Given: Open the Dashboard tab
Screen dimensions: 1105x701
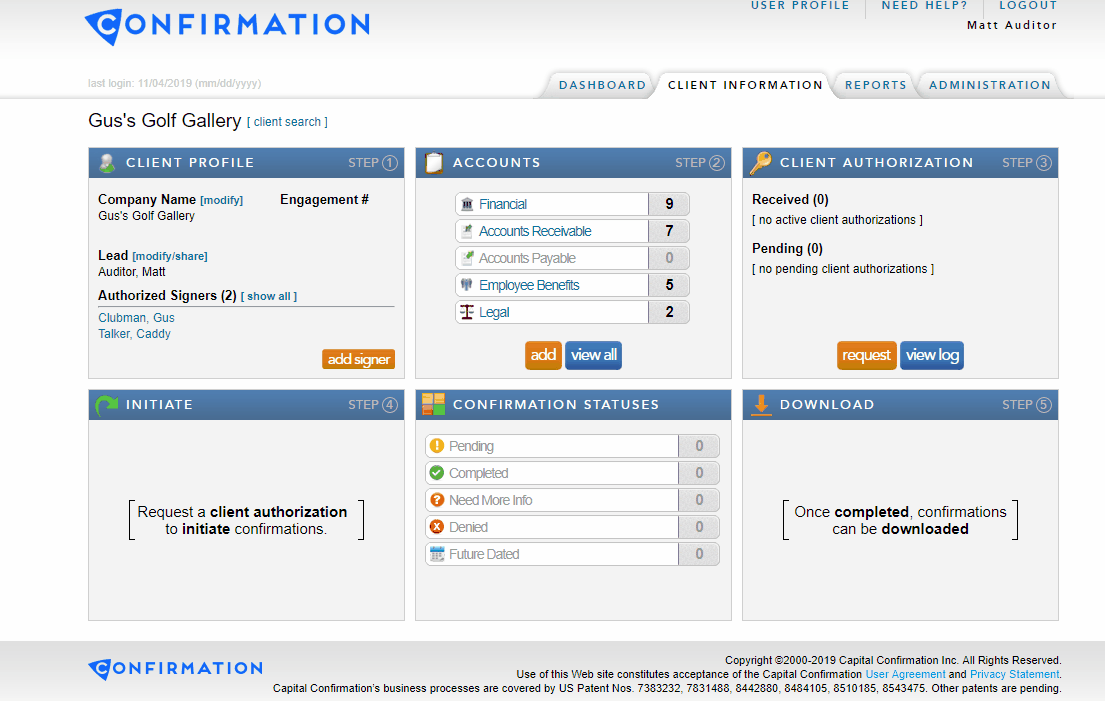Looking at the screenshot, I should tap(602, 86).
